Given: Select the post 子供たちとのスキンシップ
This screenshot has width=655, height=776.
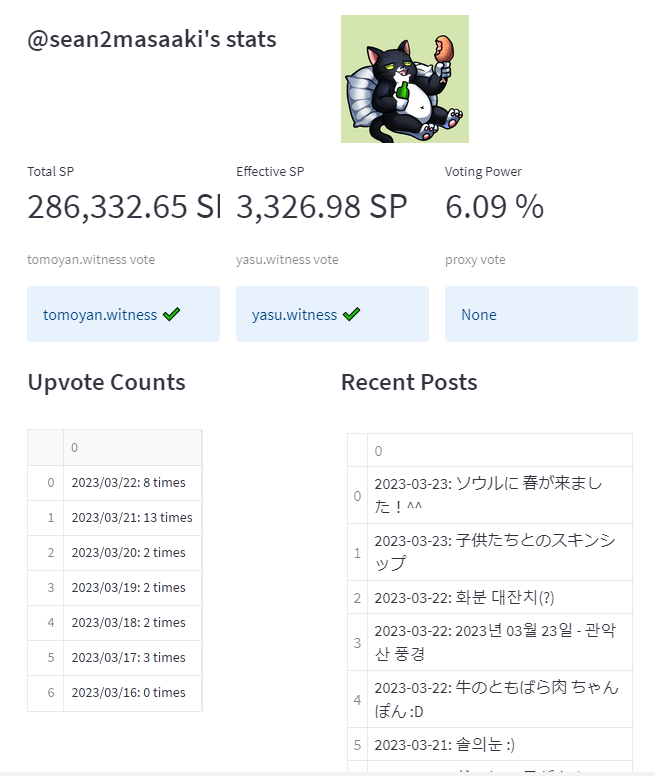Looking at the screenshot, I should (x=500, y=552).
